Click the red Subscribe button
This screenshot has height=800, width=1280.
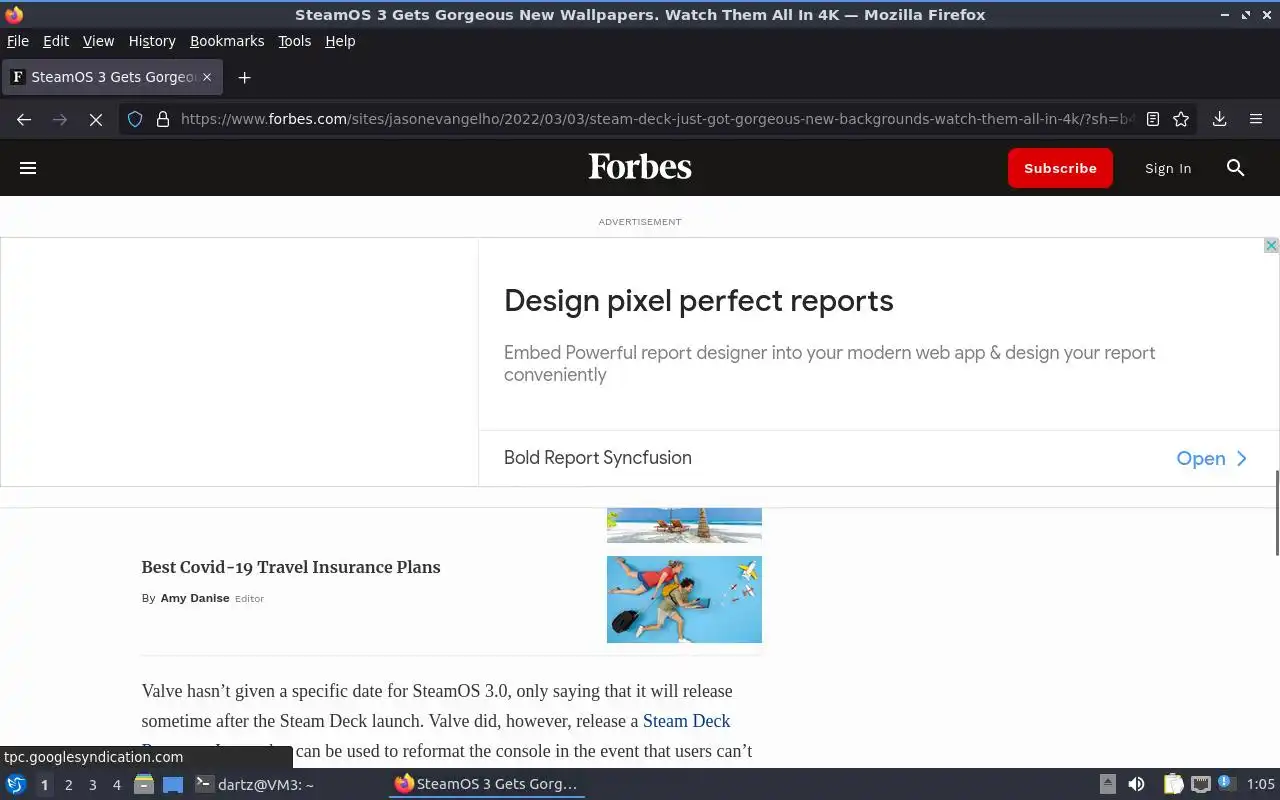click(x=1060, y=168)
